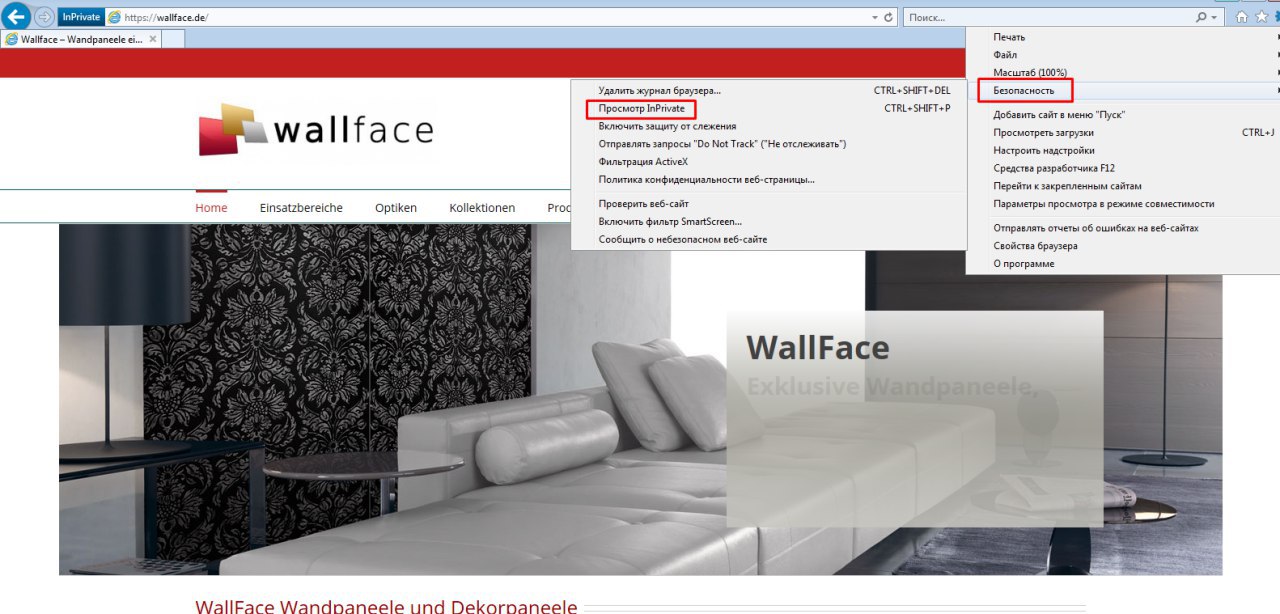Image resolution: width=1280 pixels, height=614 pixels.
Task: Select the Wallface – Wandpaneele tab
Action: [x=80, y=39]
